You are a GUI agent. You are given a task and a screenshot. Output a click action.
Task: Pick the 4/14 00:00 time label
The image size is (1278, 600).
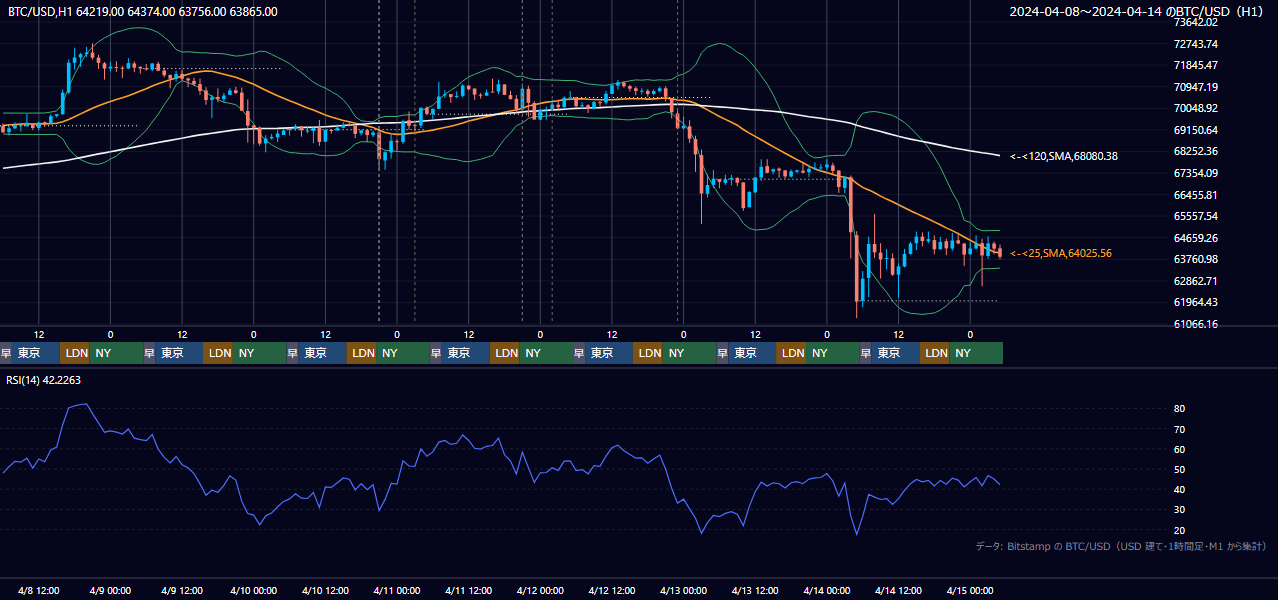tap(827, 590)
